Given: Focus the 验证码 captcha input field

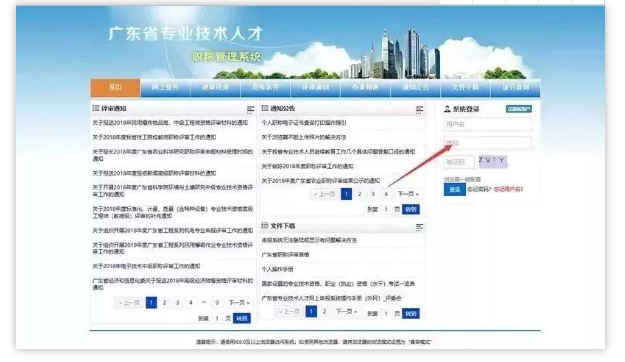Looking at the screenshot, I should pos(459,162).
